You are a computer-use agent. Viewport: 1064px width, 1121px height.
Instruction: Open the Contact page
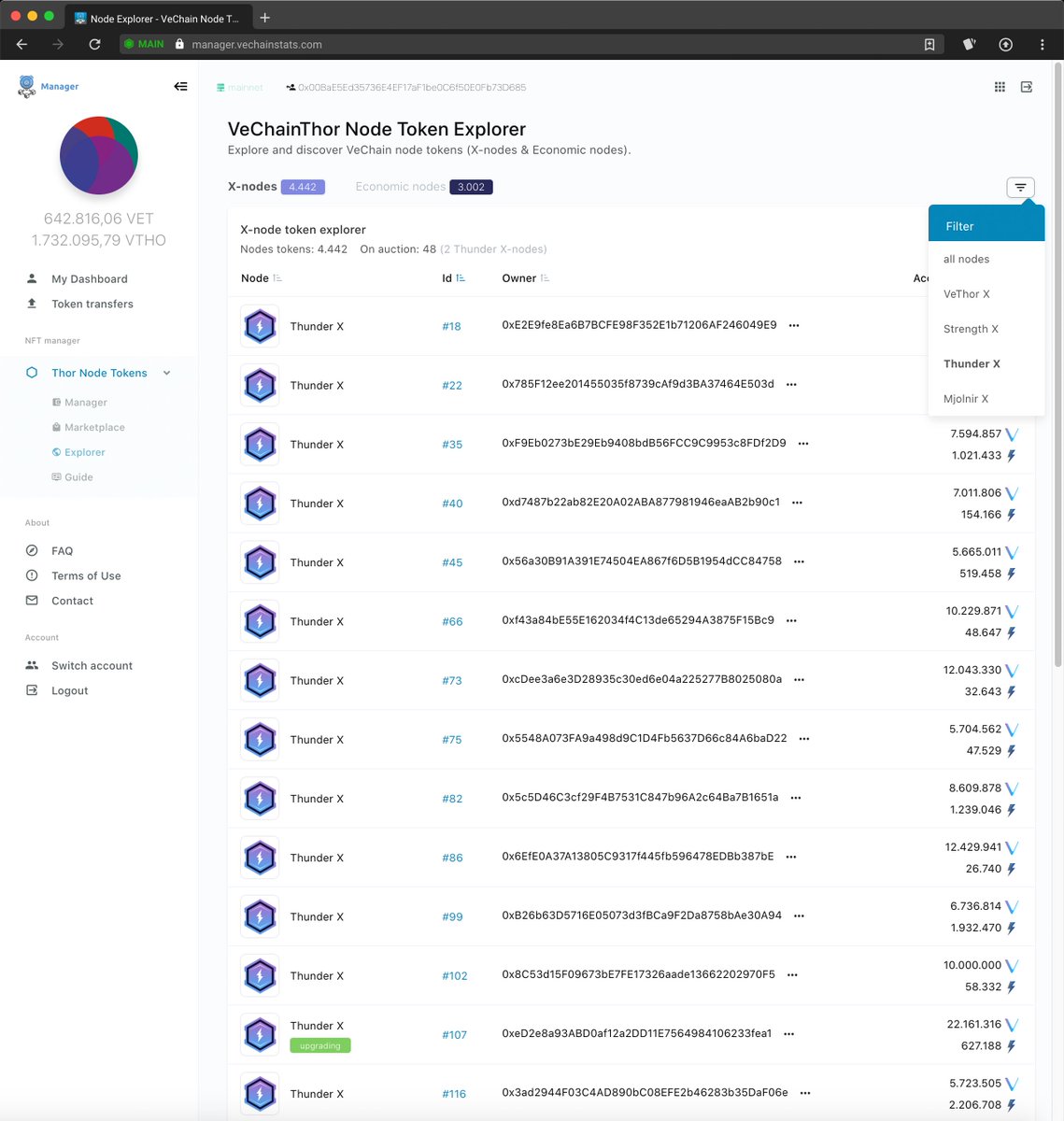click(x=72, y=601)
